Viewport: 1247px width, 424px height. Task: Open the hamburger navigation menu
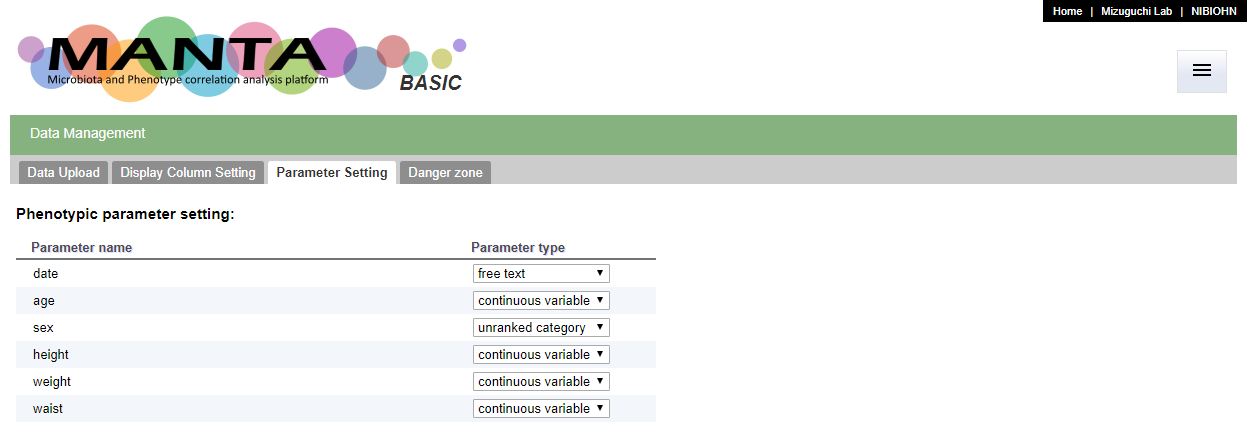(1201, 71)
